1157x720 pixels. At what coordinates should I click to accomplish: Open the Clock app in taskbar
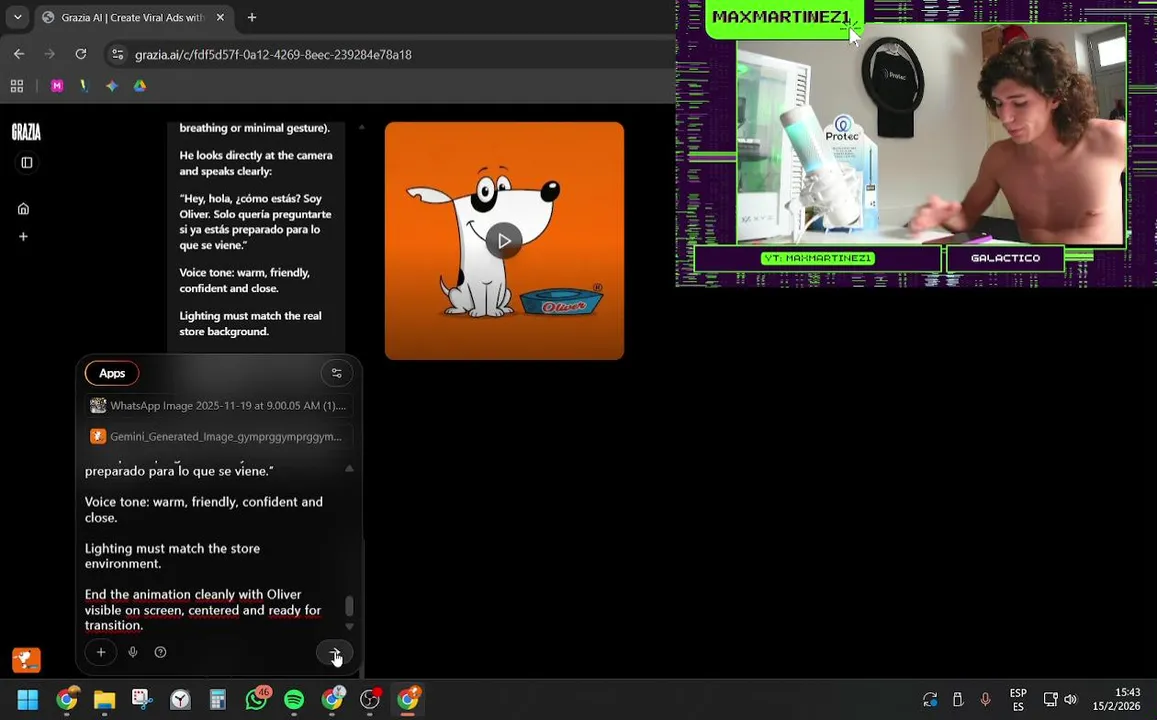tap(180, 699)
